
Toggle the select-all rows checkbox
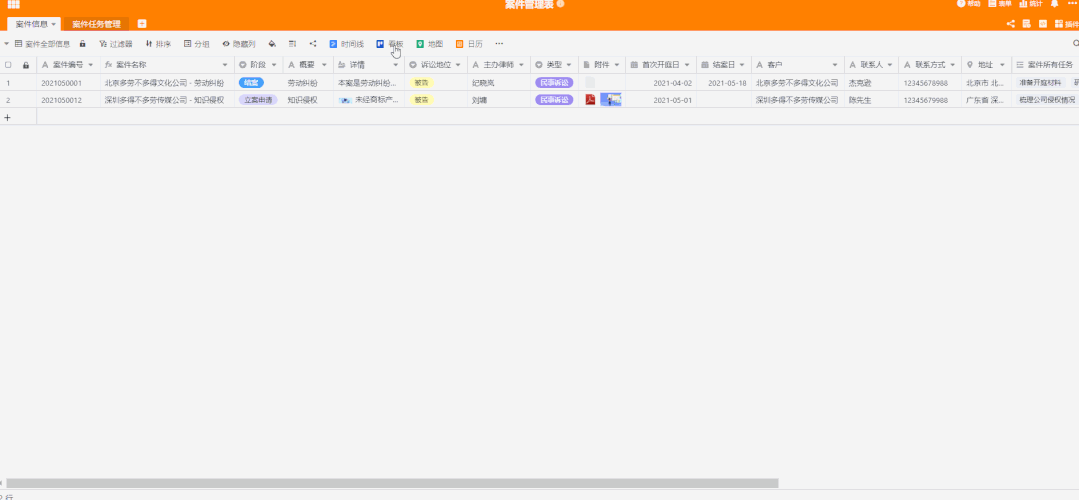9,65
